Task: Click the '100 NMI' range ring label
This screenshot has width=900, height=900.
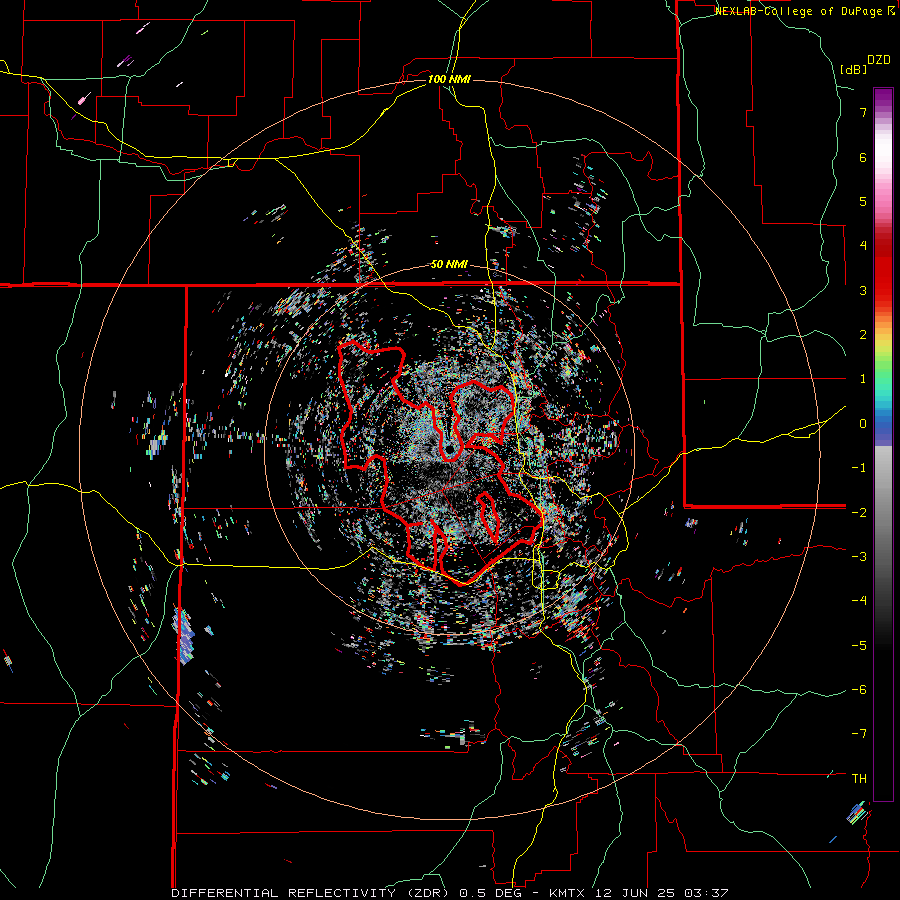Action: pyautogui.click(x=449, y=79)
